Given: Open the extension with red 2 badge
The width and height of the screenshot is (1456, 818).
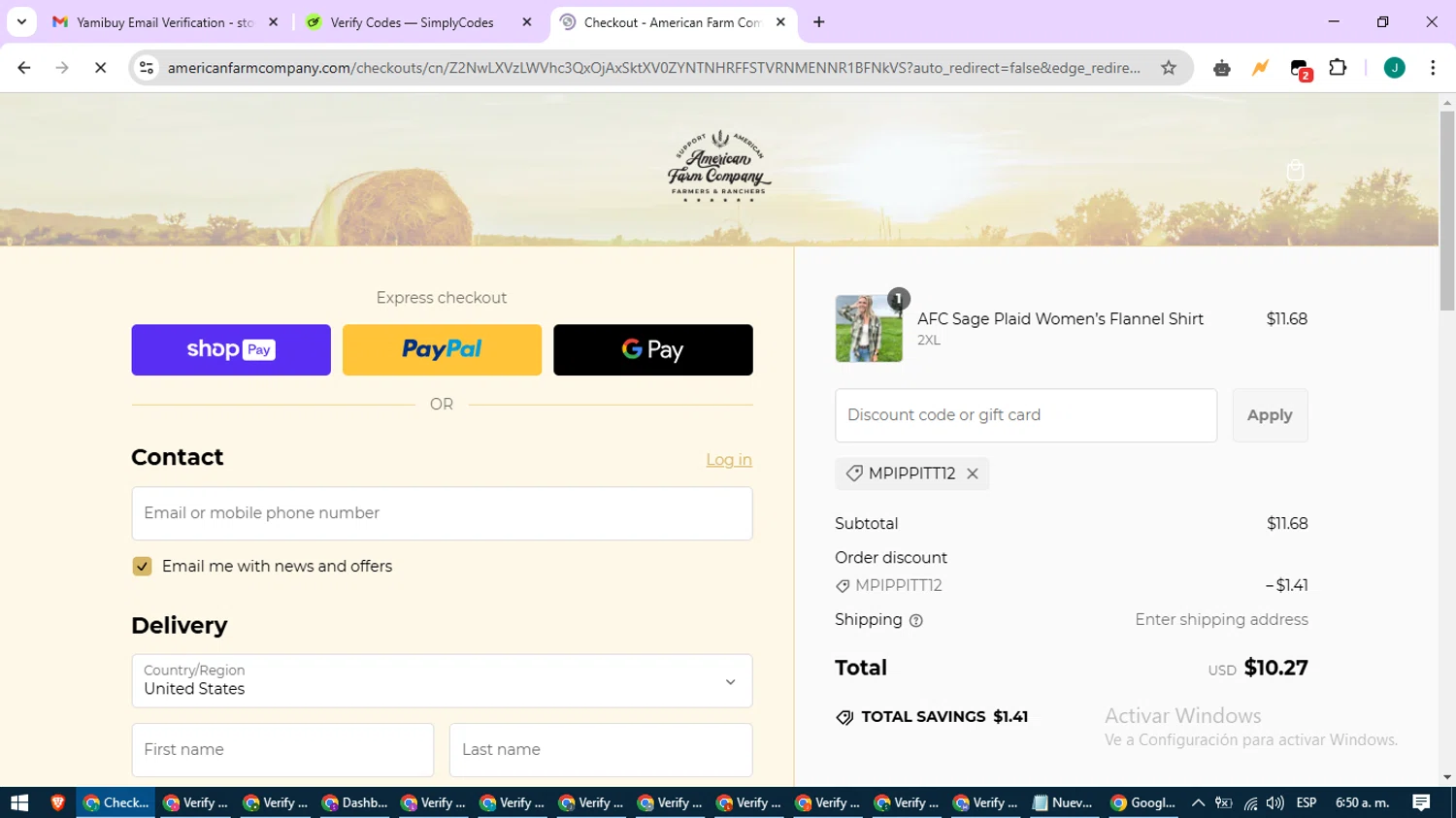Looking at the screenshot, I should click(x=1301, y=69).
